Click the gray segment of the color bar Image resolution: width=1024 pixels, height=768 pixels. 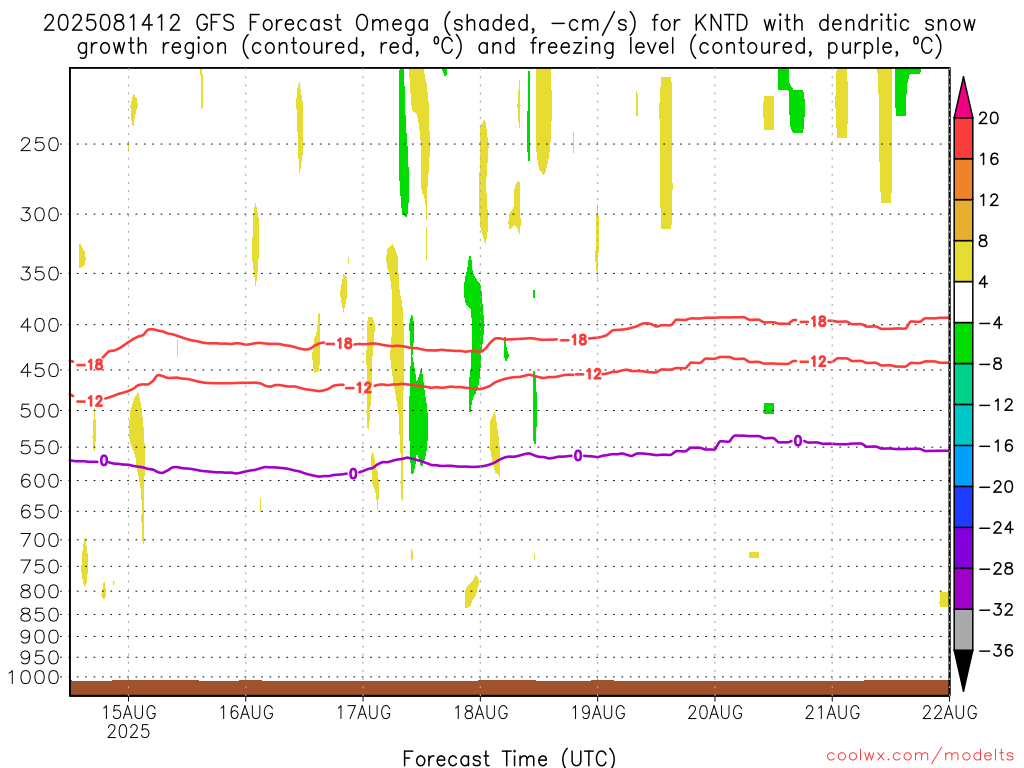click(x=963, y=630)
